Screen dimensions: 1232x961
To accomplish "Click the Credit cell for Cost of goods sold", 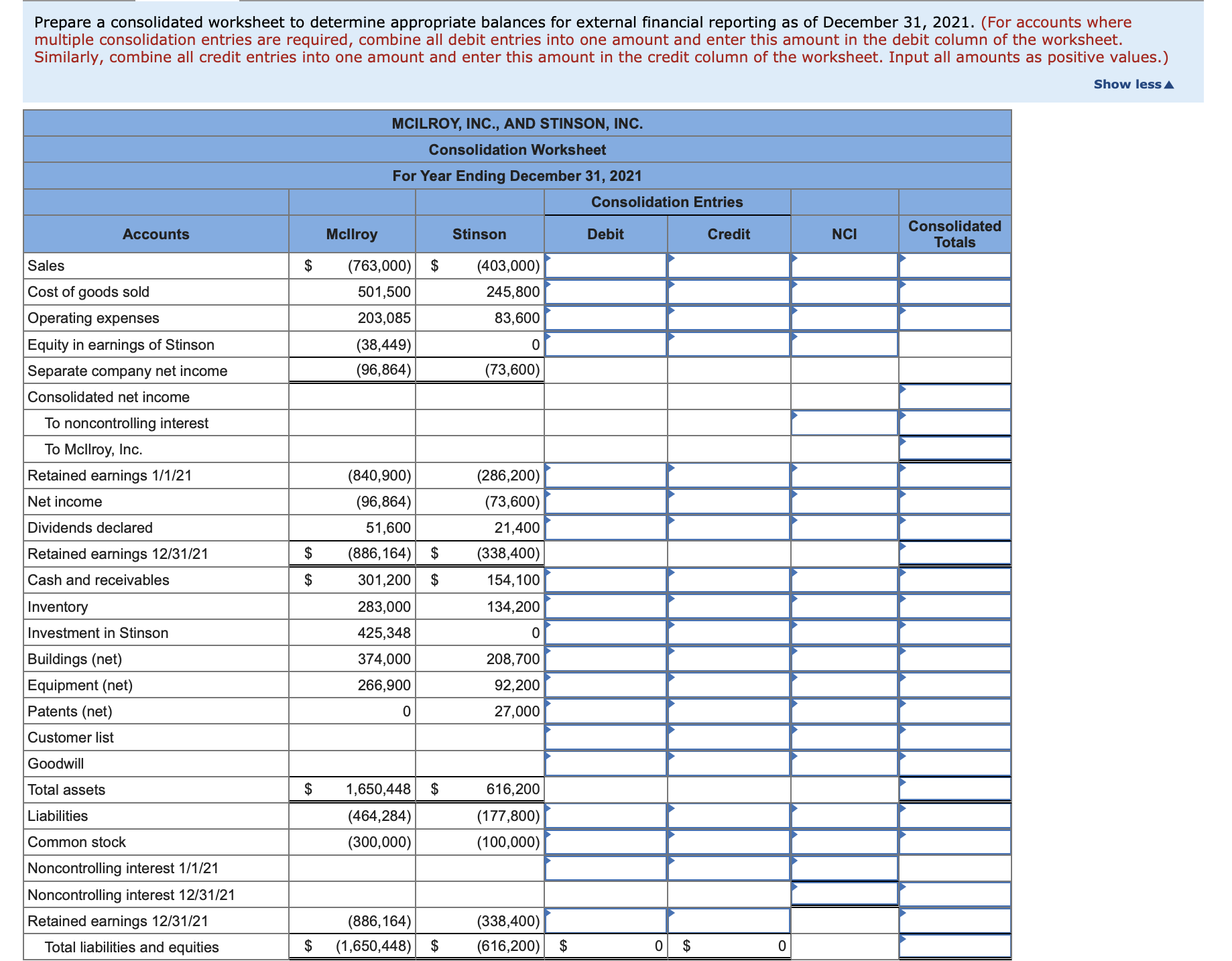I will [x=729, y=292].
